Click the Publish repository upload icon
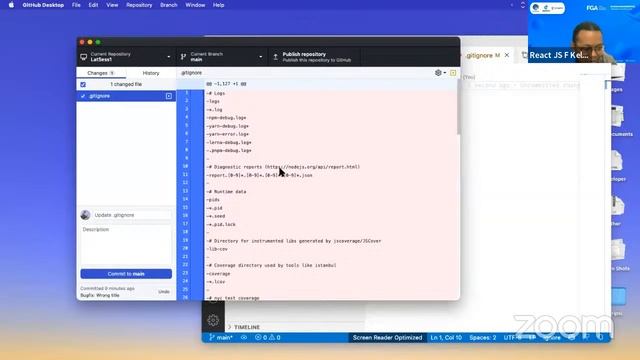Image resolution: width=640 pixels, height=360 pixels. (x=276, y=57)
